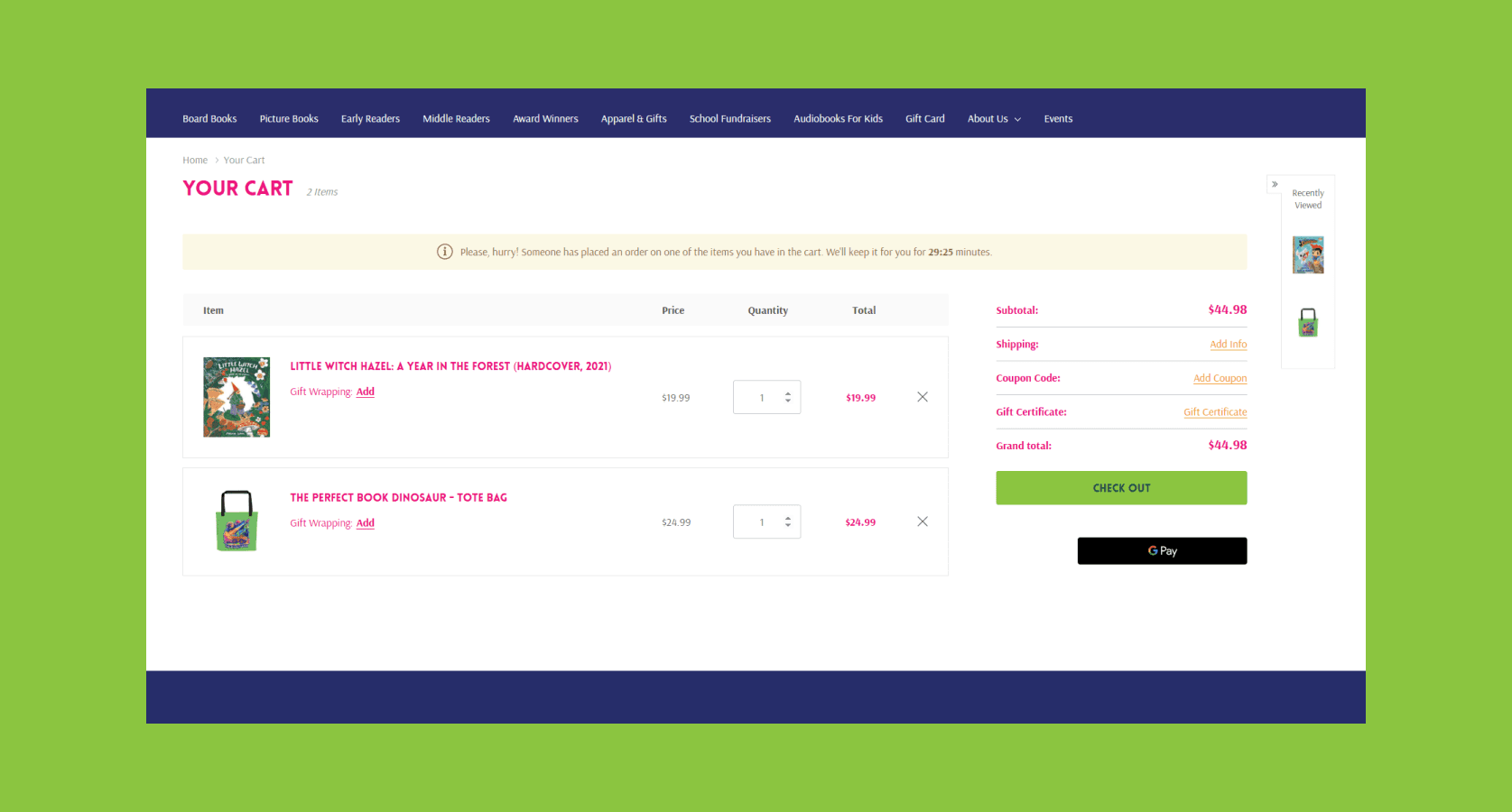Collapse the Recently Viewed panel arrow
The image size is (1512, 812).
1275,184
